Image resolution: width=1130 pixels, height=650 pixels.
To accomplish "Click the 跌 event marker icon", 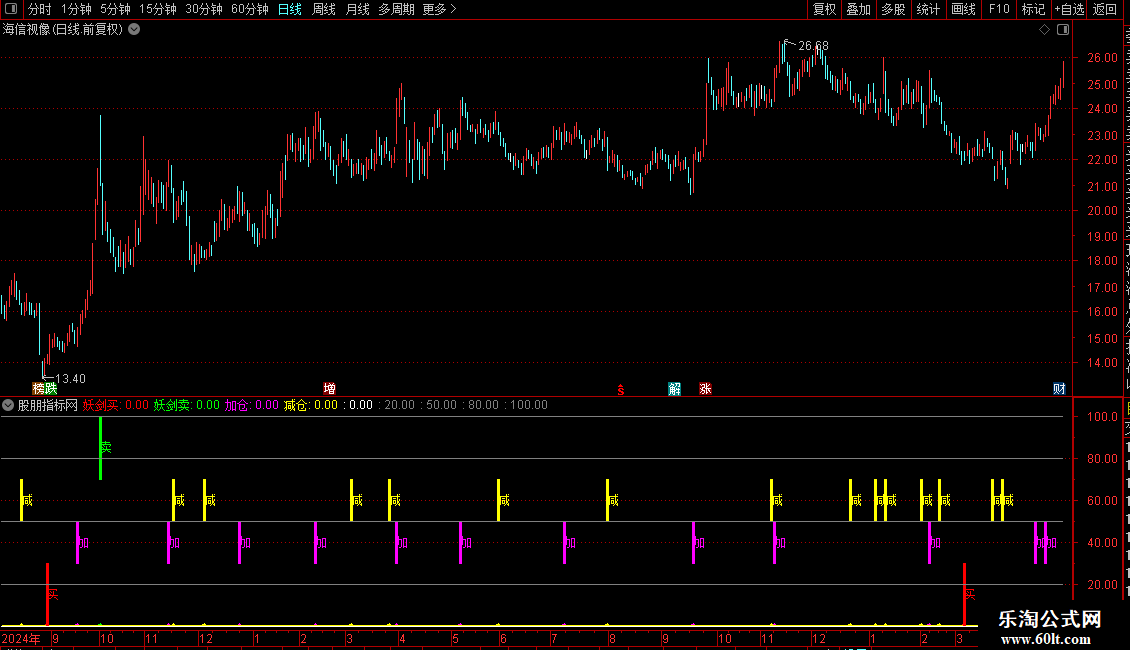I will pos(50,389).
